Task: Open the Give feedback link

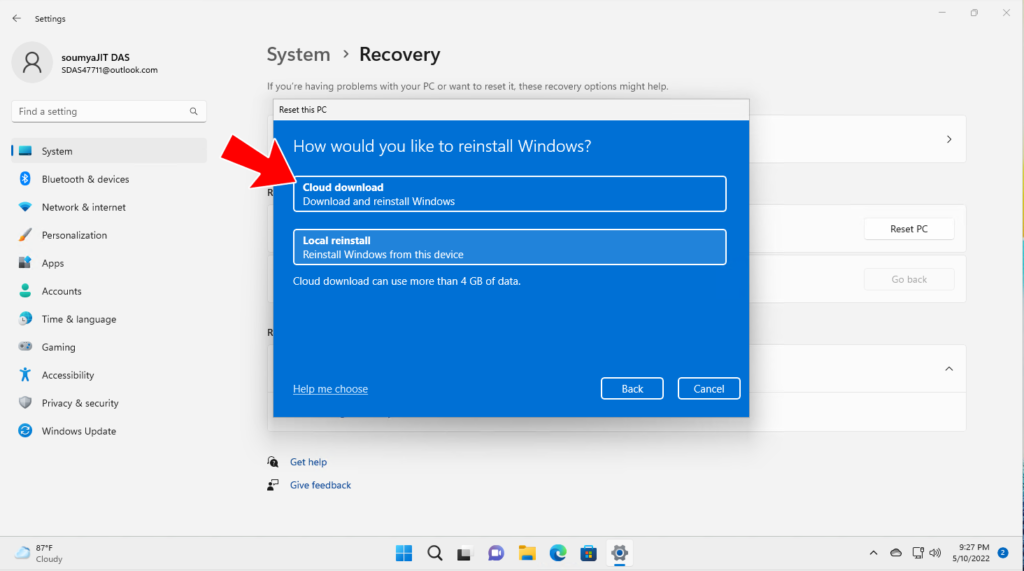Action: pos(321,485)
